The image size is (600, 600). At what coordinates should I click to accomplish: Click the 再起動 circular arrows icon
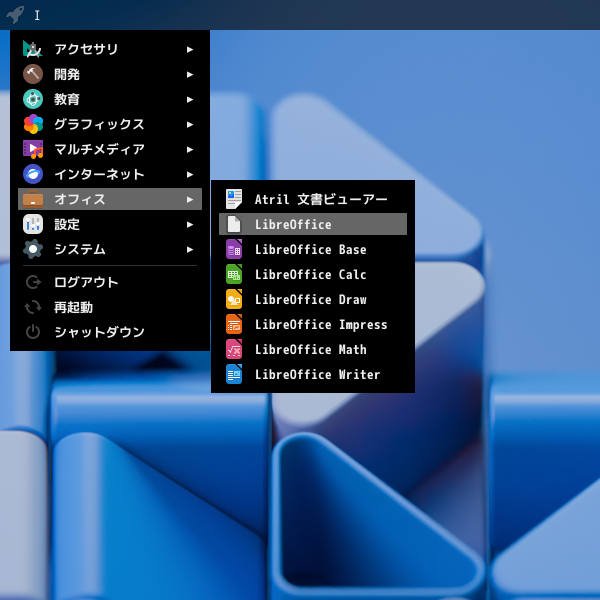pos(33,307)
